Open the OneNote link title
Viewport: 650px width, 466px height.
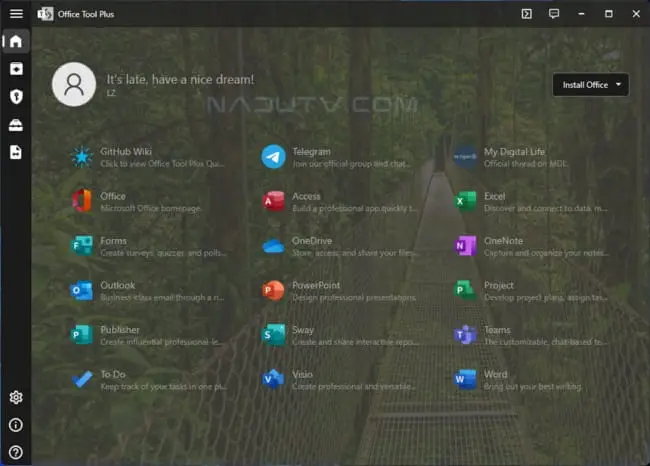point(503,240)
